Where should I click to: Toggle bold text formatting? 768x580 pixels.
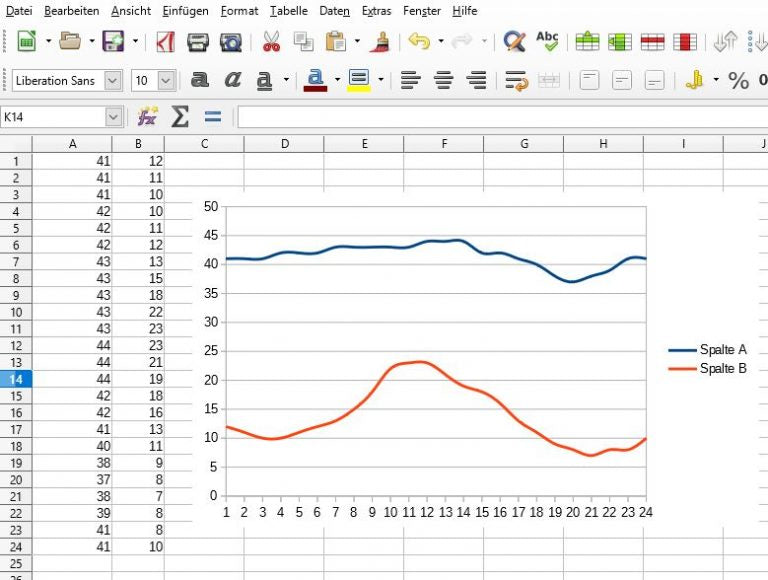coord(199,80)
